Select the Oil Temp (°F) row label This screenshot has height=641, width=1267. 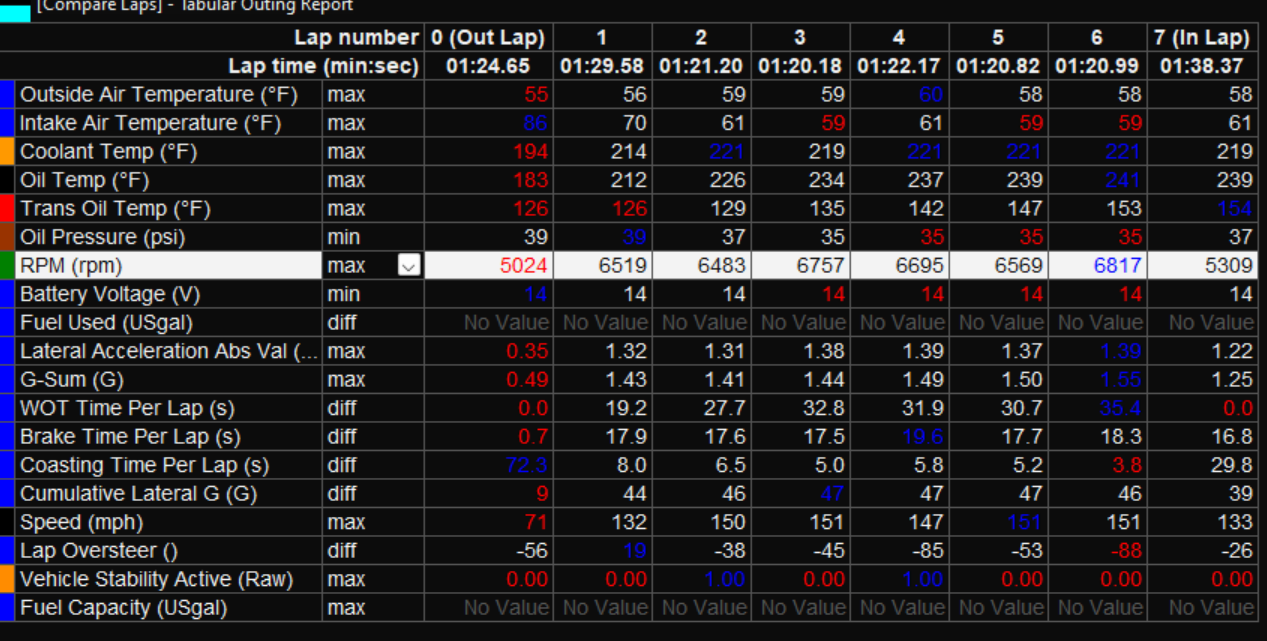point(84,180)
